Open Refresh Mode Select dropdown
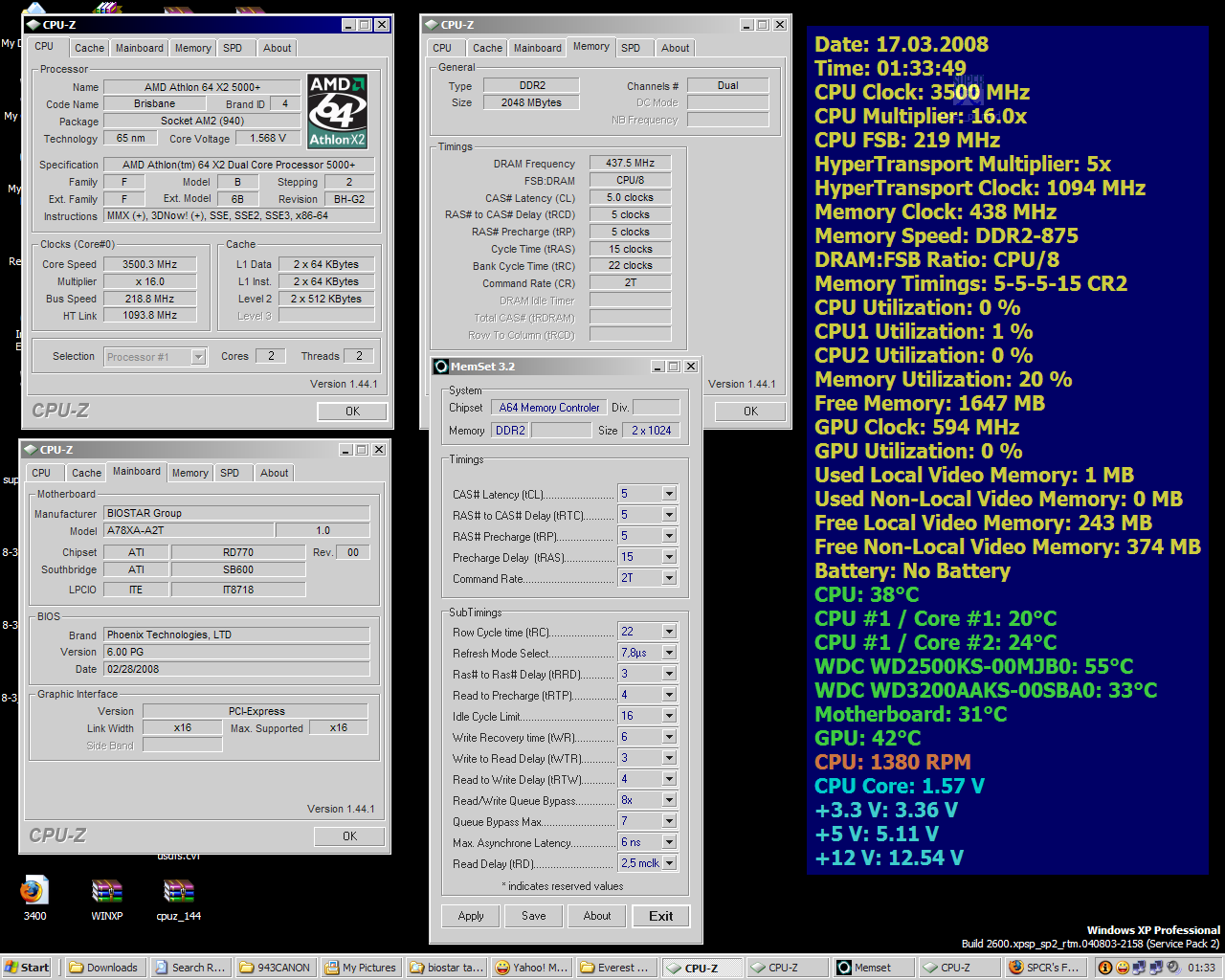Image resolution: width=1225 pixels, height=980 pixels. 669,653
